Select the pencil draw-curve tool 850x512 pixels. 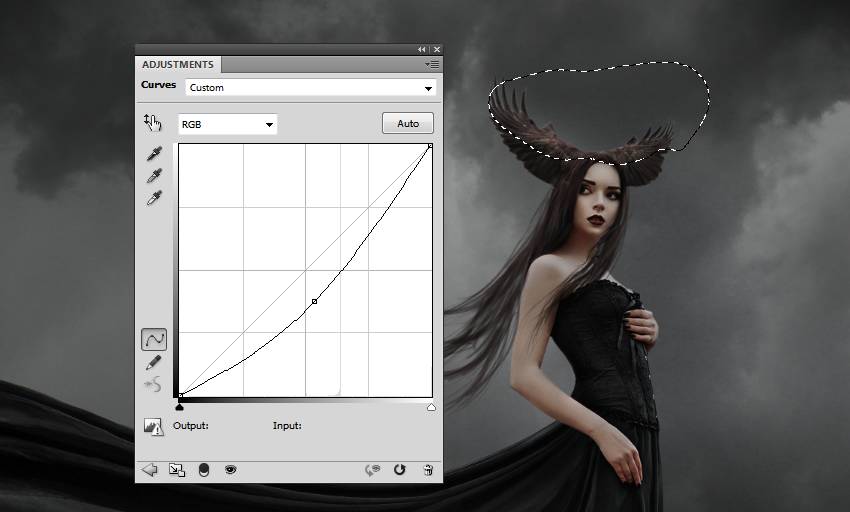(154, 362)
